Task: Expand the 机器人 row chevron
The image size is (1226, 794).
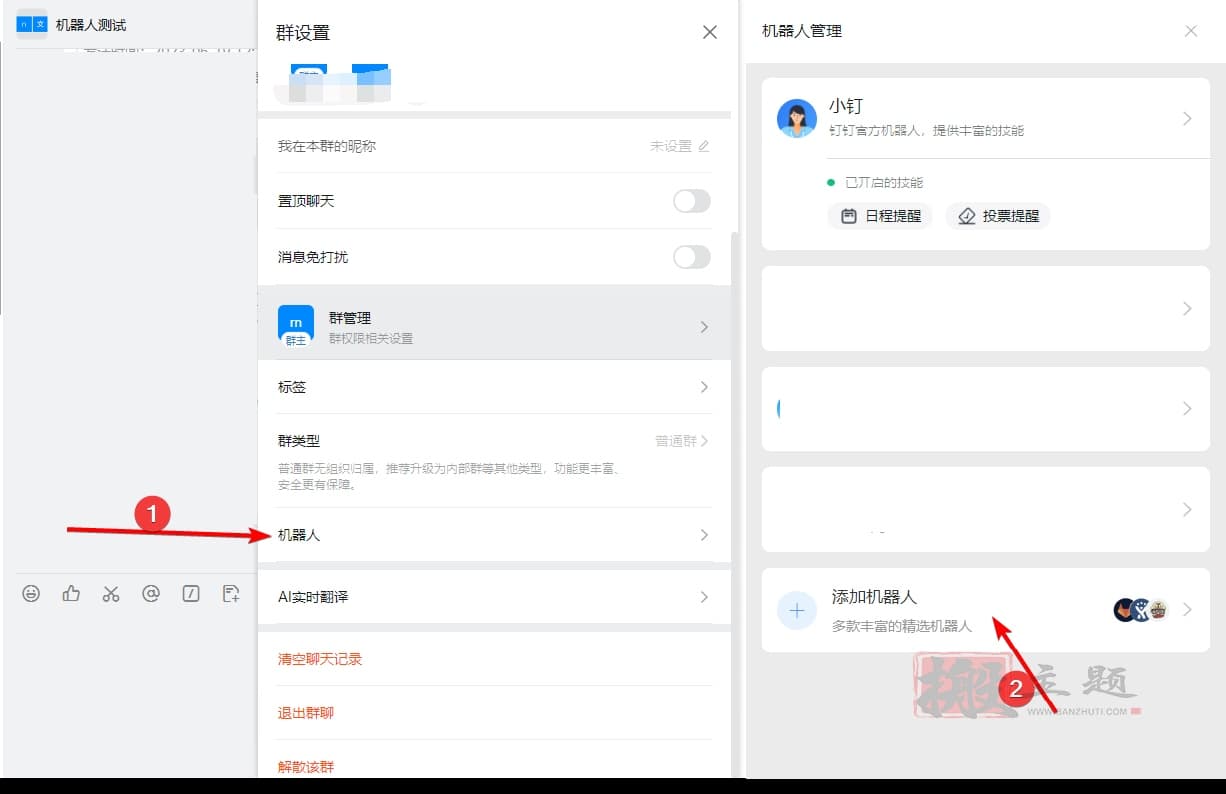Action: [x=704, y=535]
